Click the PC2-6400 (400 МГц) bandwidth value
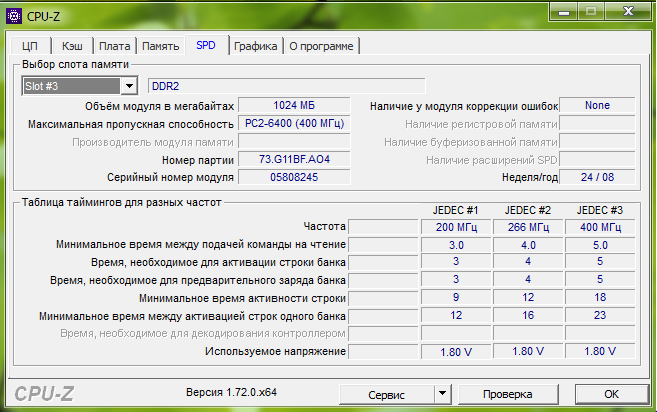657x412 pixels. click(x=294, y=123)
